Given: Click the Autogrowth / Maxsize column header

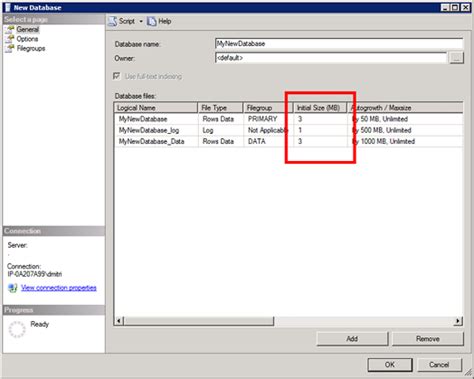Looking at the screenshot, I should [x=405, y=108].
